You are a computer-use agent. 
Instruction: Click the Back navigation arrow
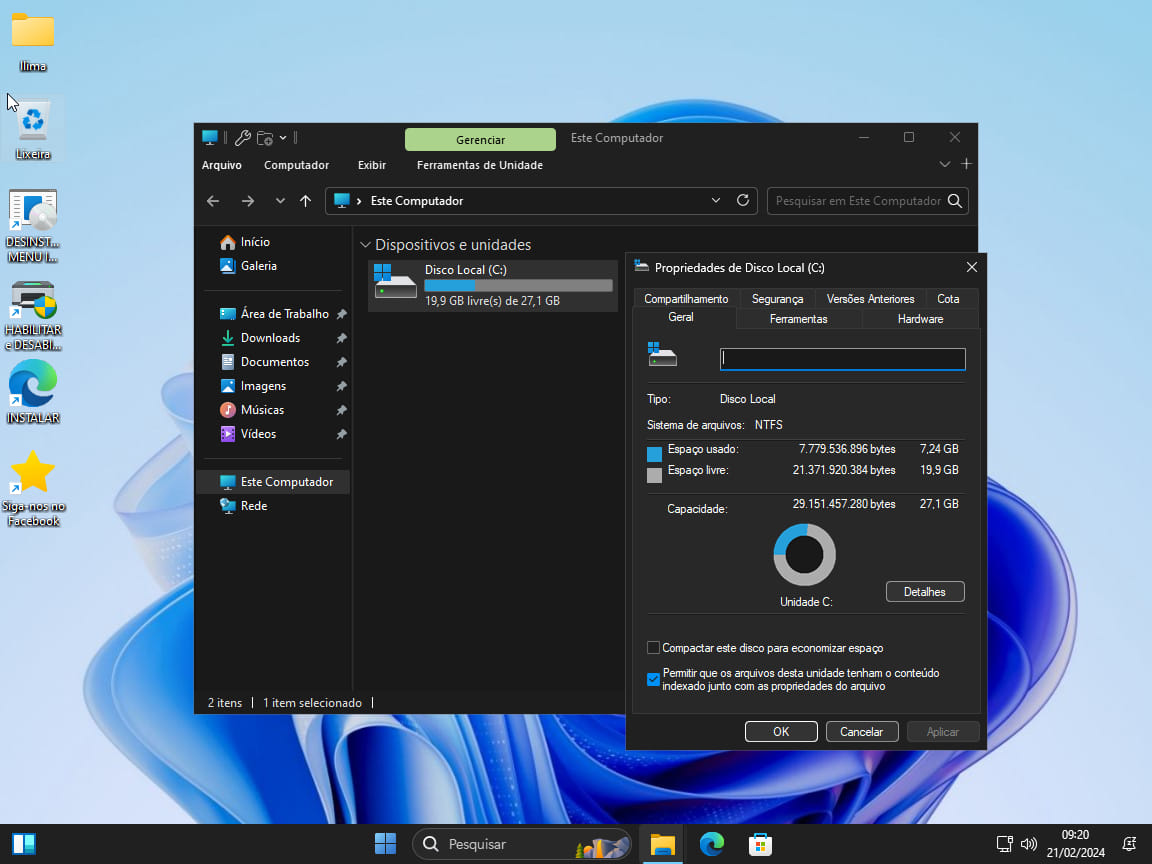click(x=213, y=201)
